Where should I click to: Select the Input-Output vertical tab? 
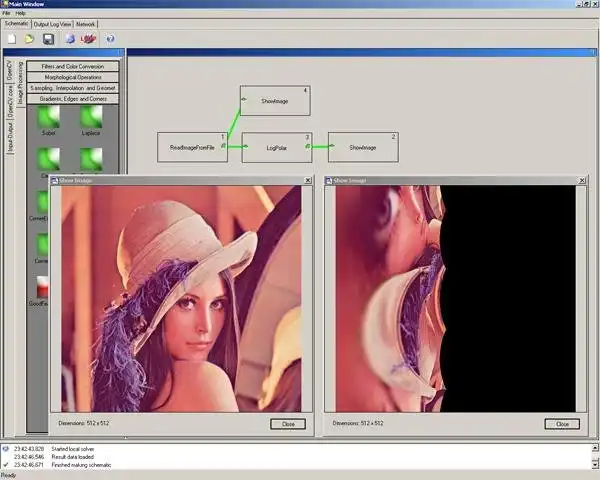tap(10, 137)
